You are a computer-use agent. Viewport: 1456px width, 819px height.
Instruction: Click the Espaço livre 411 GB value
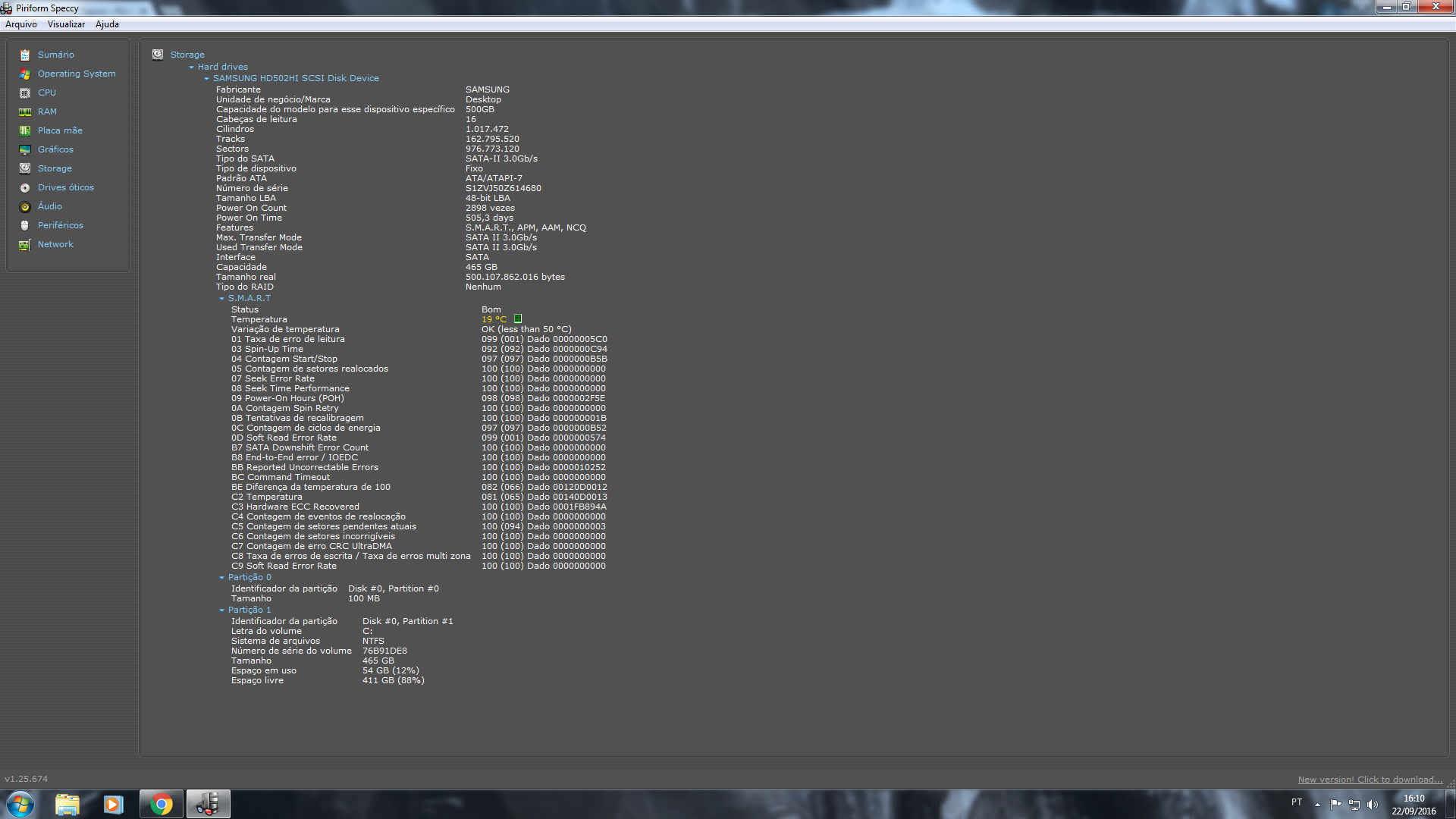394,680
